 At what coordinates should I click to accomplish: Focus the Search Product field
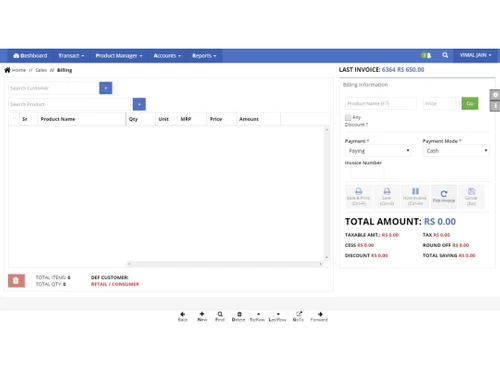(70, 104)
